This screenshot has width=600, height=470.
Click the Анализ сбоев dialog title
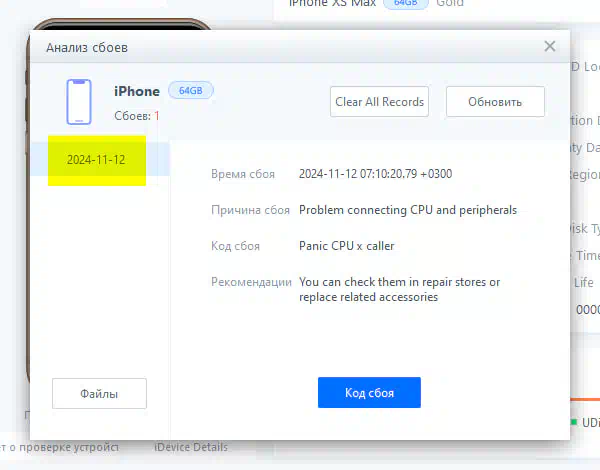pyautogui.click(x=87, y=47)
